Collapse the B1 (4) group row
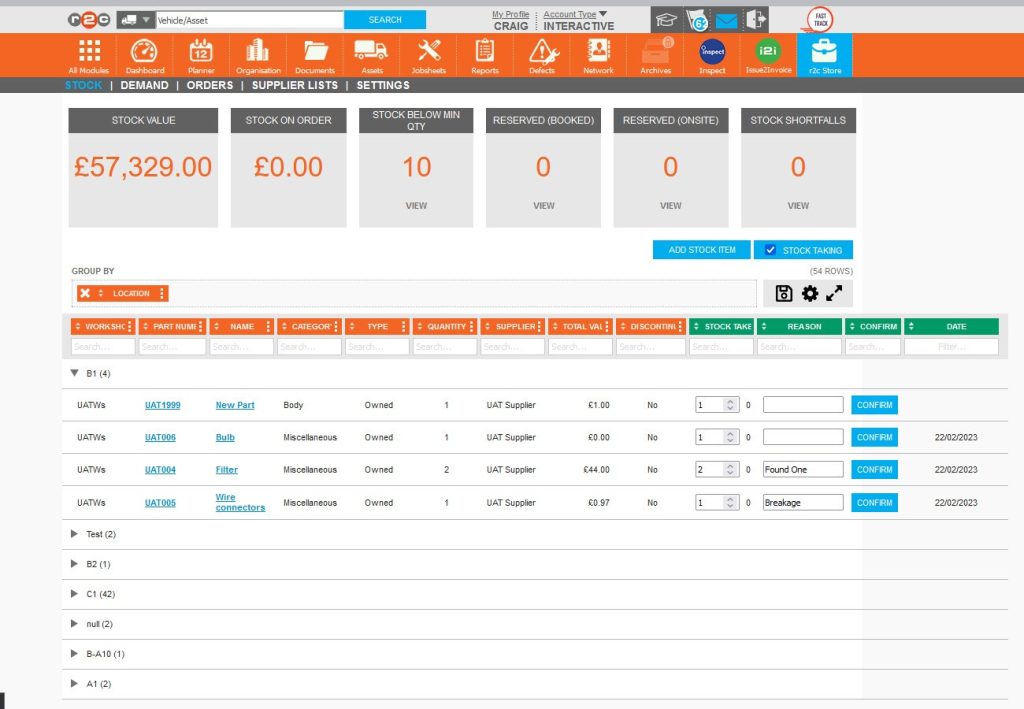The width and height of the screenshot is (1024, 709). (x=74, y=373)
